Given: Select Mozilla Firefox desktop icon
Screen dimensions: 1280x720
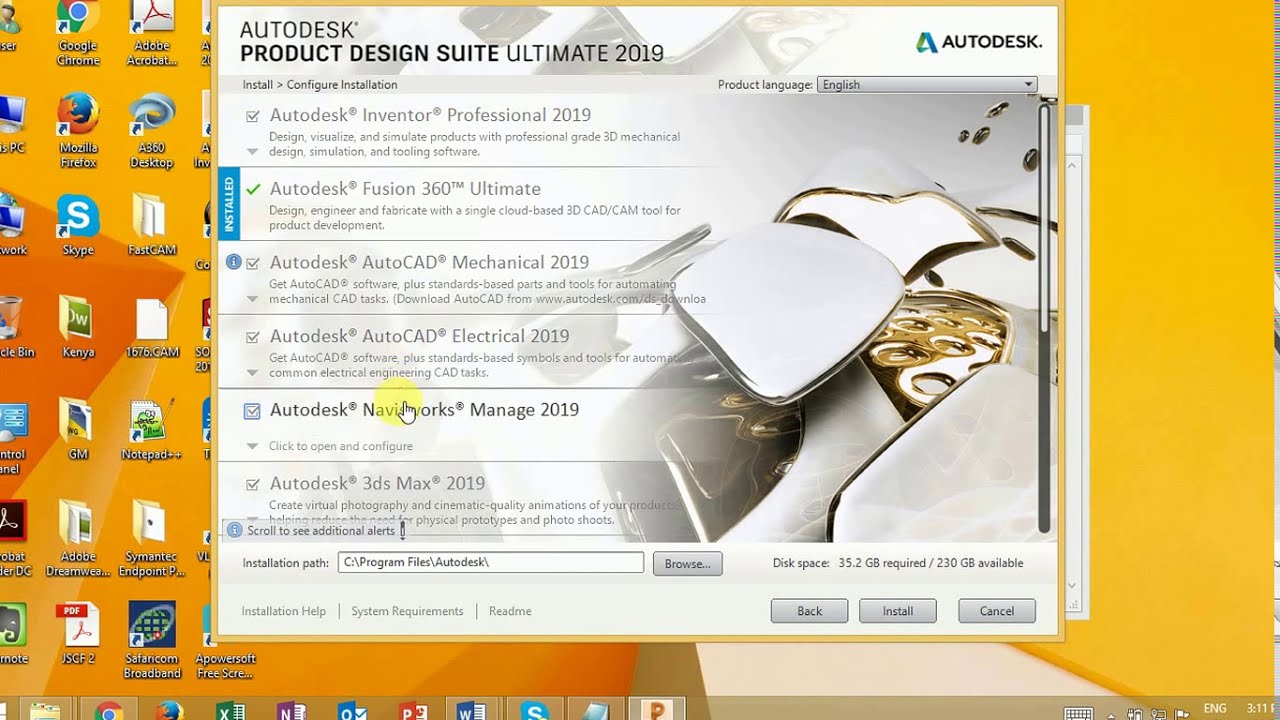Looking at the screenshot, I should (x=78, y=131).
